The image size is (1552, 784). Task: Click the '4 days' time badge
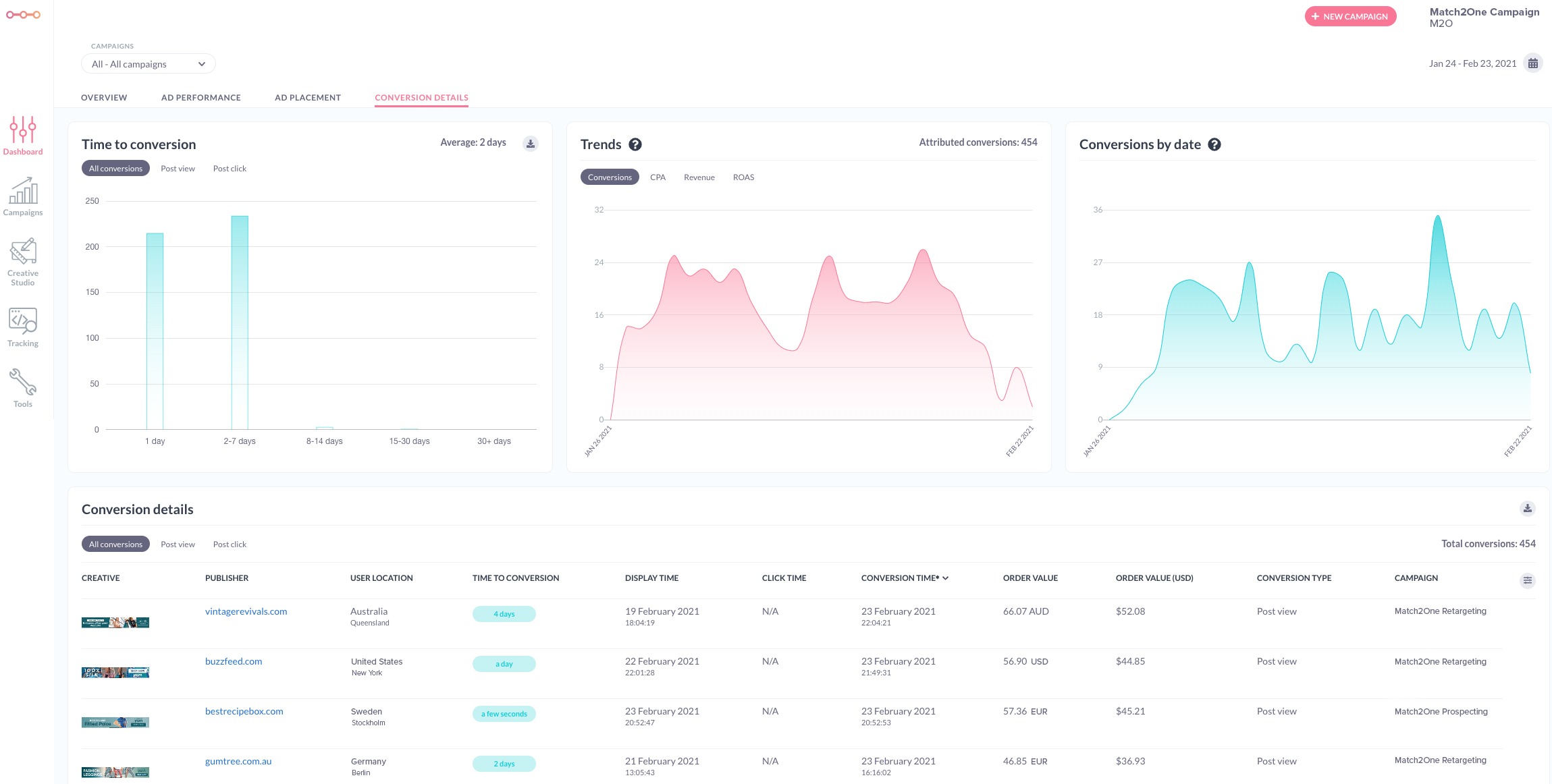pyautogui.click(x=504, y=614)
